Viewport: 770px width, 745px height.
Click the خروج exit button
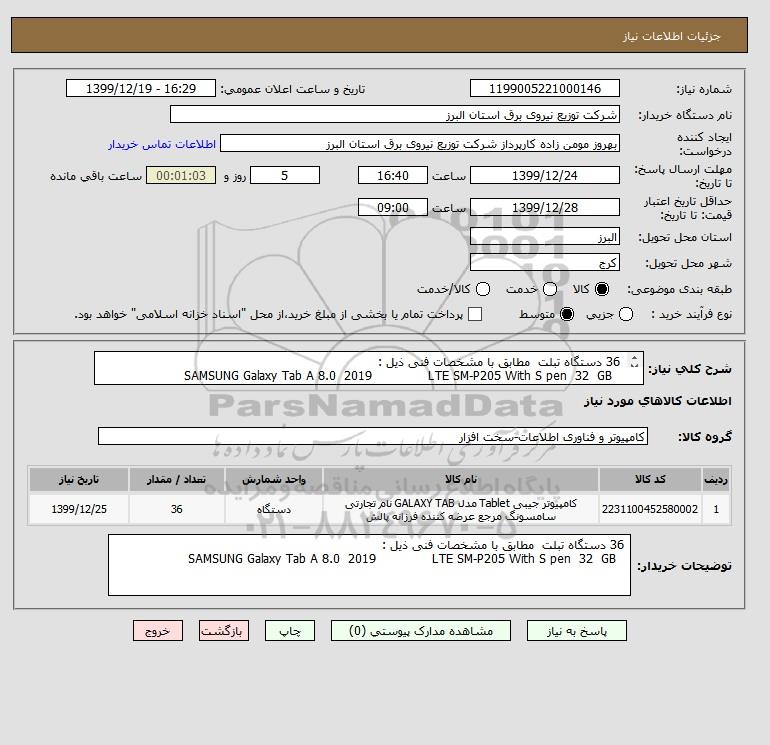[158, 631]
